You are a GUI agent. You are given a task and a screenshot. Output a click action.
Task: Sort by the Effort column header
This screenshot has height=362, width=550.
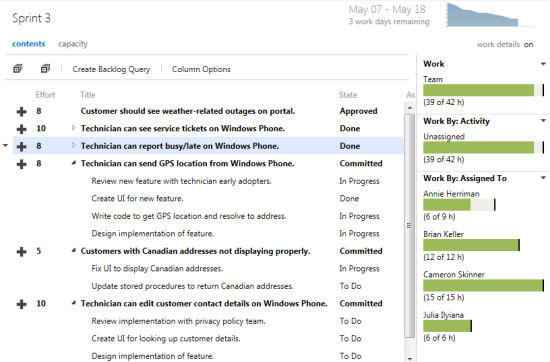(45, 95)
